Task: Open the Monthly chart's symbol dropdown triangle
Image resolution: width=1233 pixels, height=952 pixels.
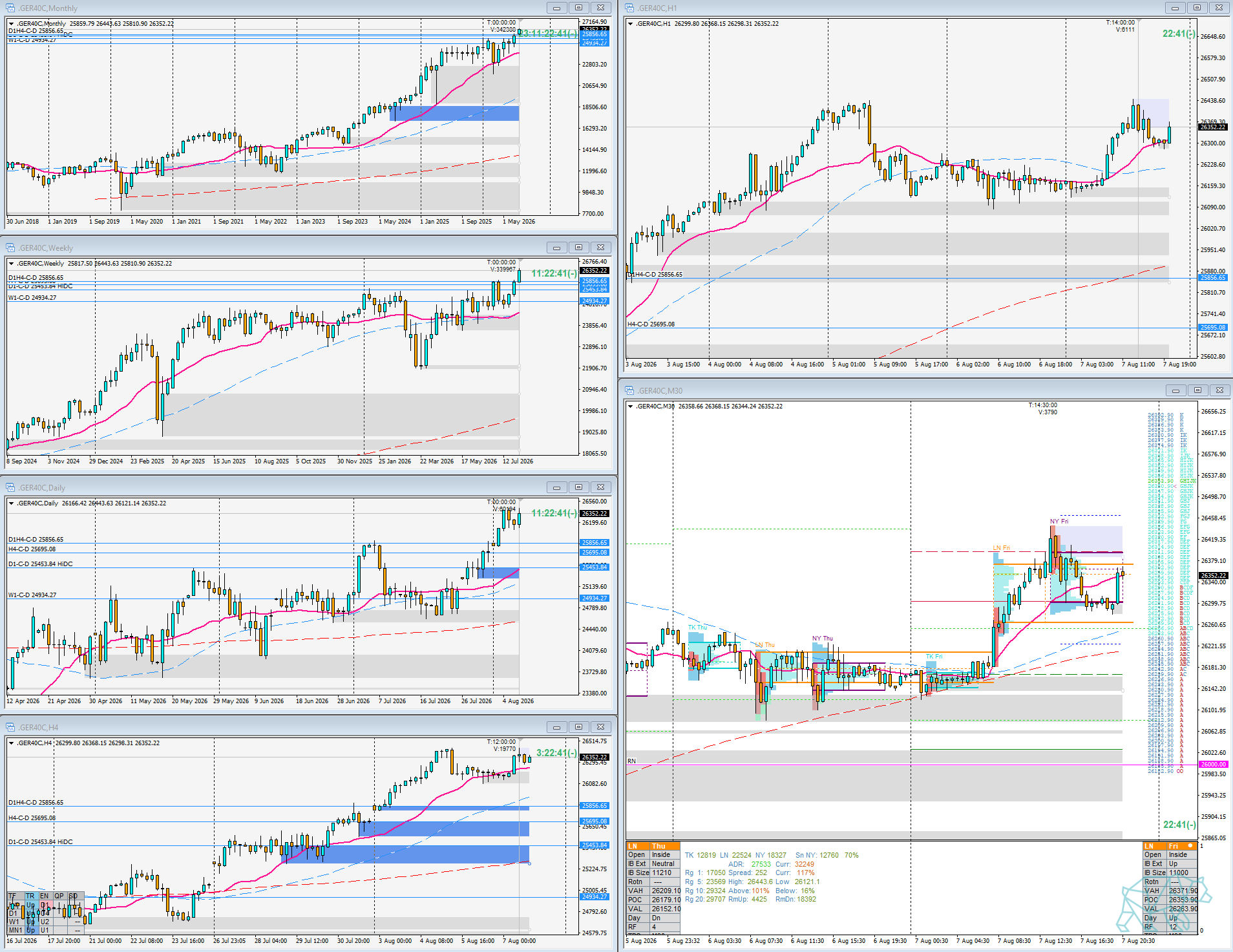Action: pos(12,24)
